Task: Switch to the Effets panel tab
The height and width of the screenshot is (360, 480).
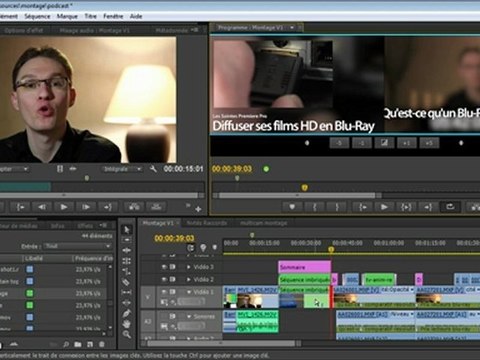Action: [85, 226]
